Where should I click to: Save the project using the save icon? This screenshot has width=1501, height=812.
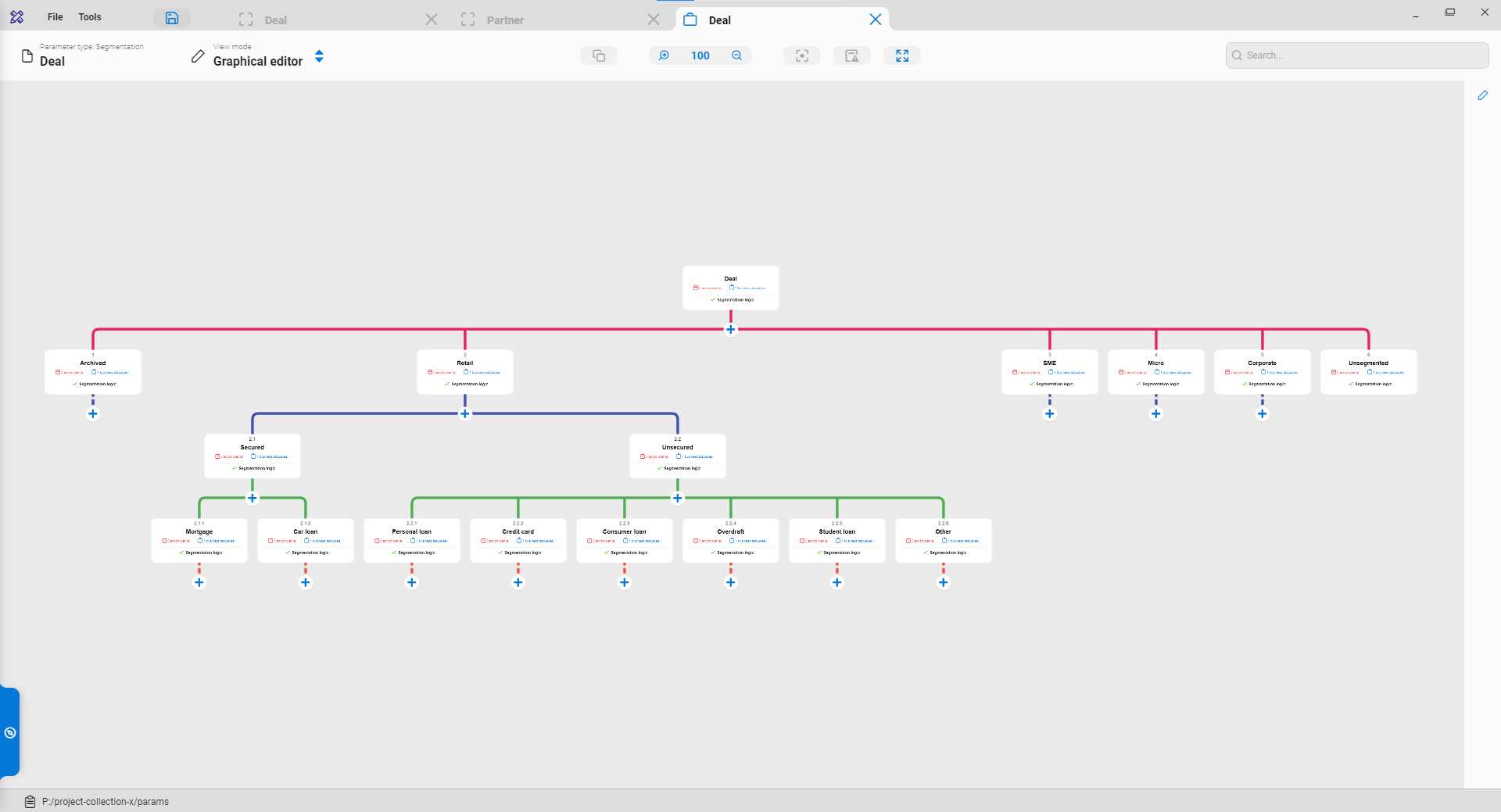170,18
